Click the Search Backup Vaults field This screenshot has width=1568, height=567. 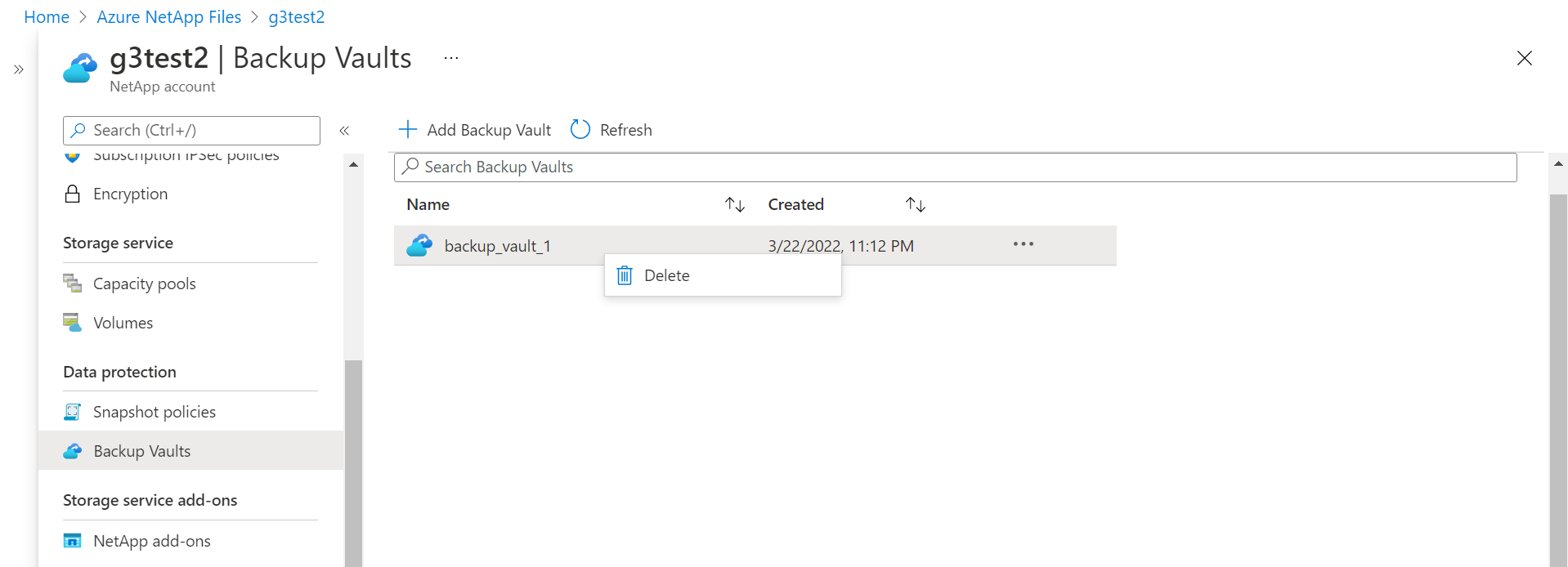(955, 167)
